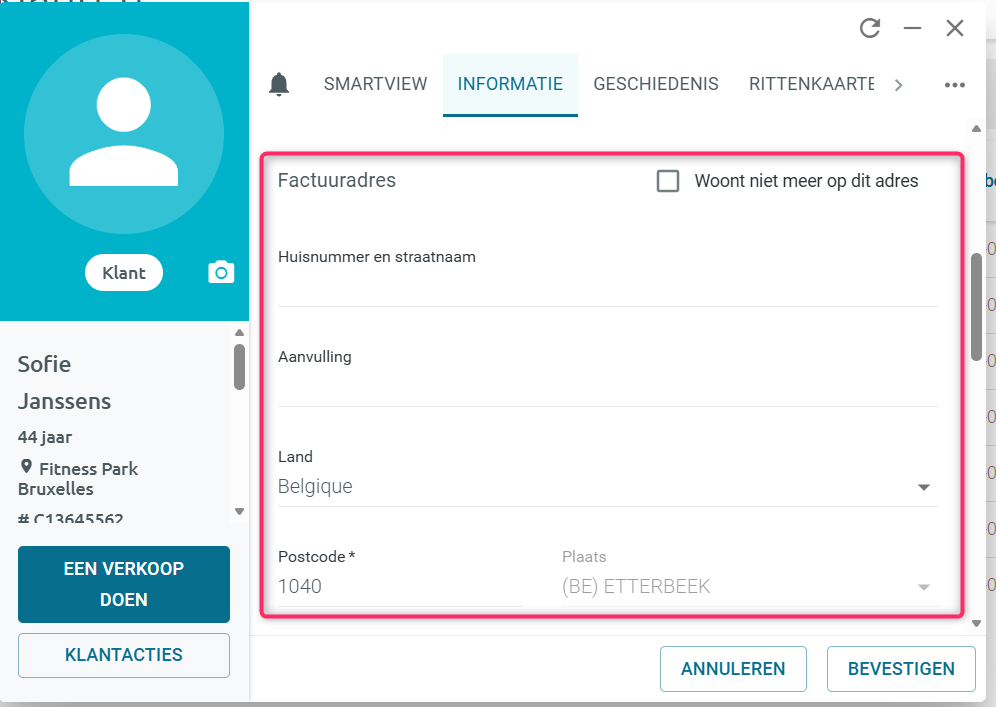Viewport: 996px width, 707px height.
Task: Click the customer info panel scrollbar thumb
Action: 239,367
